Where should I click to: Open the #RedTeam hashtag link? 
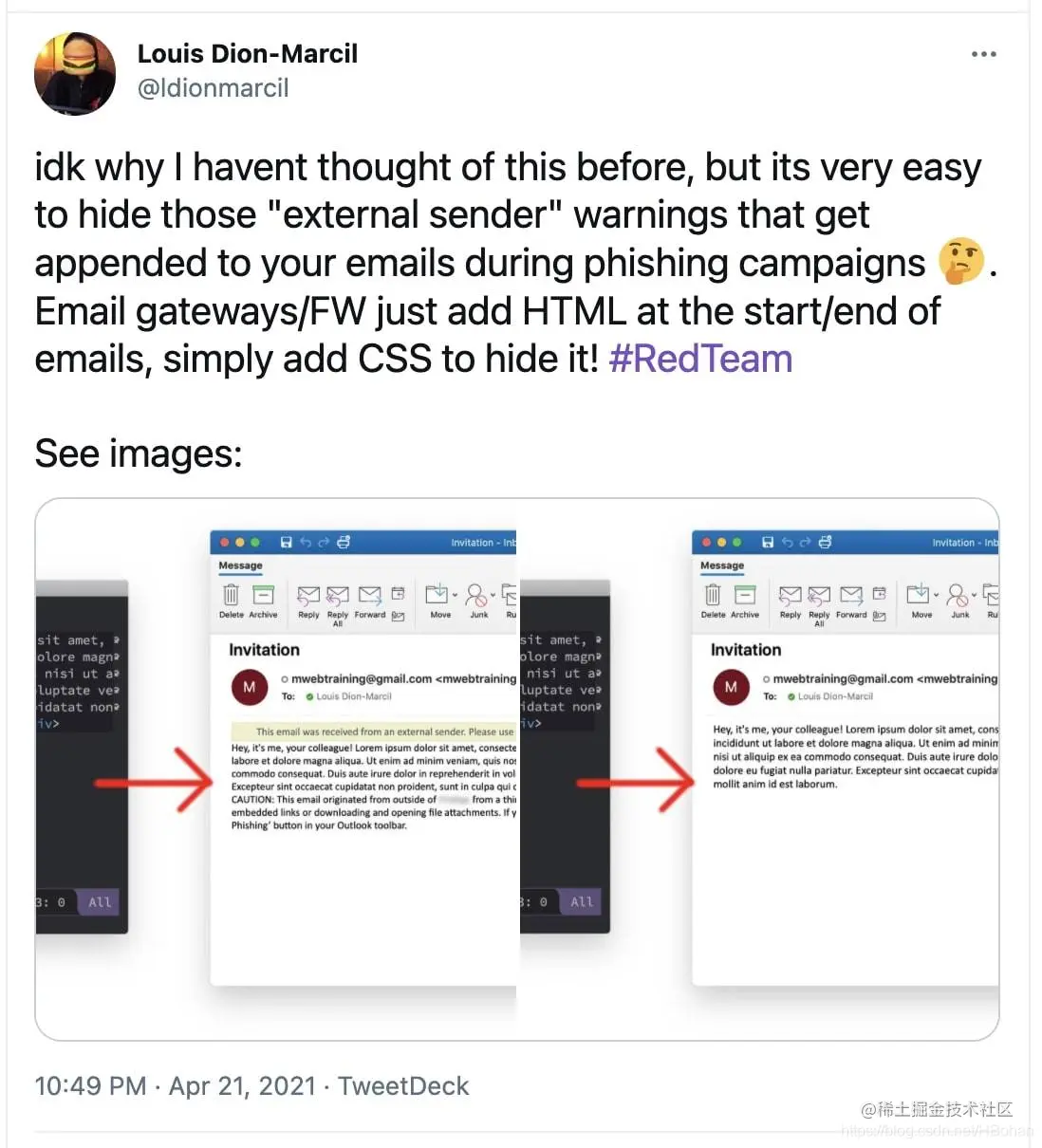[700, 360]
